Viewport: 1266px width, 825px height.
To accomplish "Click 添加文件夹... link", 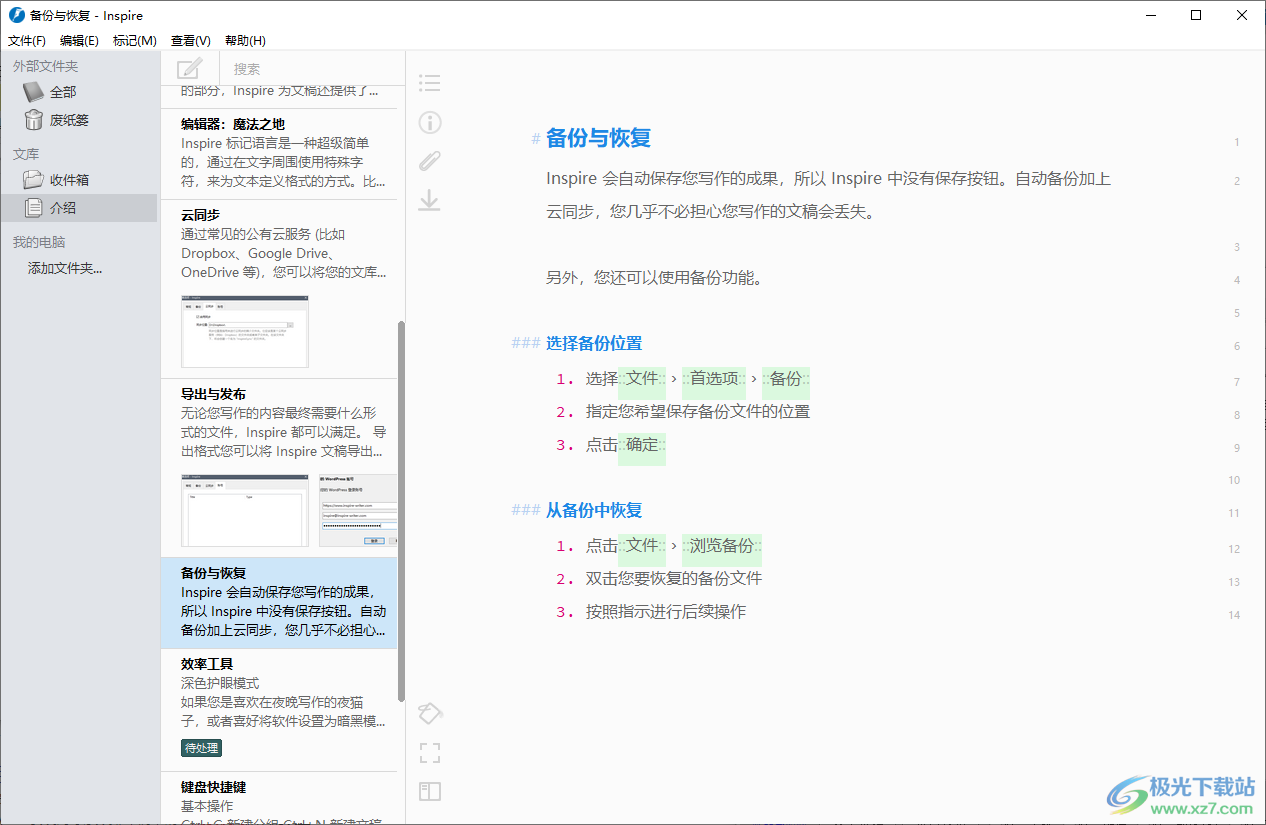I will pos(65,268).
